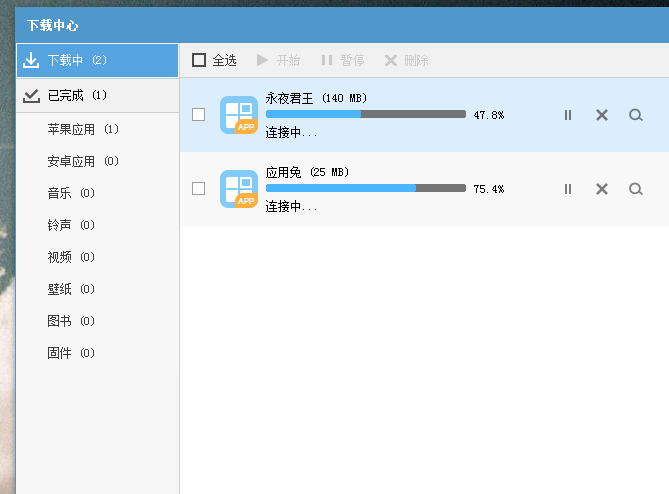Viewport: 669px width, 494px height.
Task: Switch to the 已完成 completed tab
Action: tap(97, 96)
